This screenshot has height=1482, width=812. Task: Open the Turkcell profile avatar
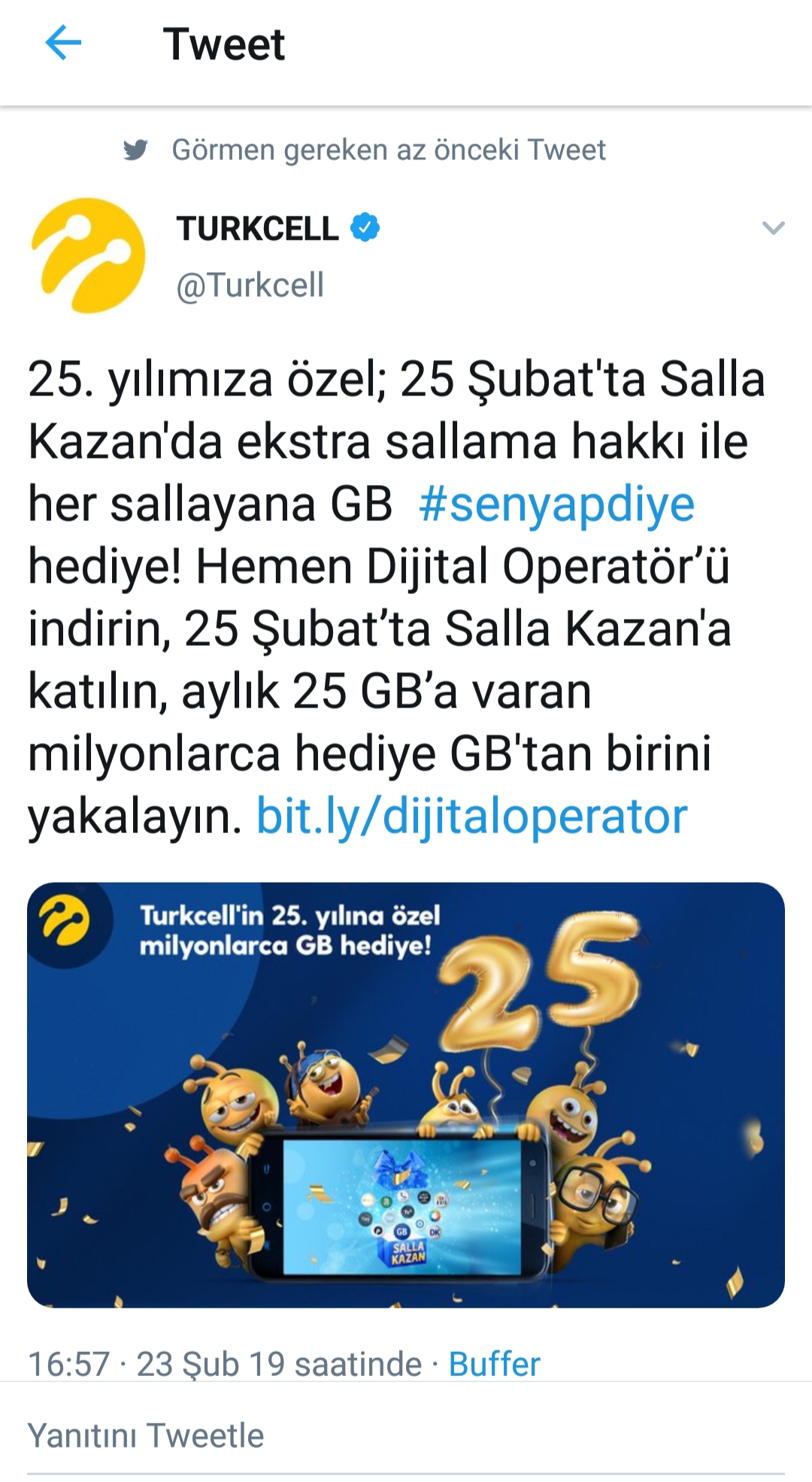(88, 255)
